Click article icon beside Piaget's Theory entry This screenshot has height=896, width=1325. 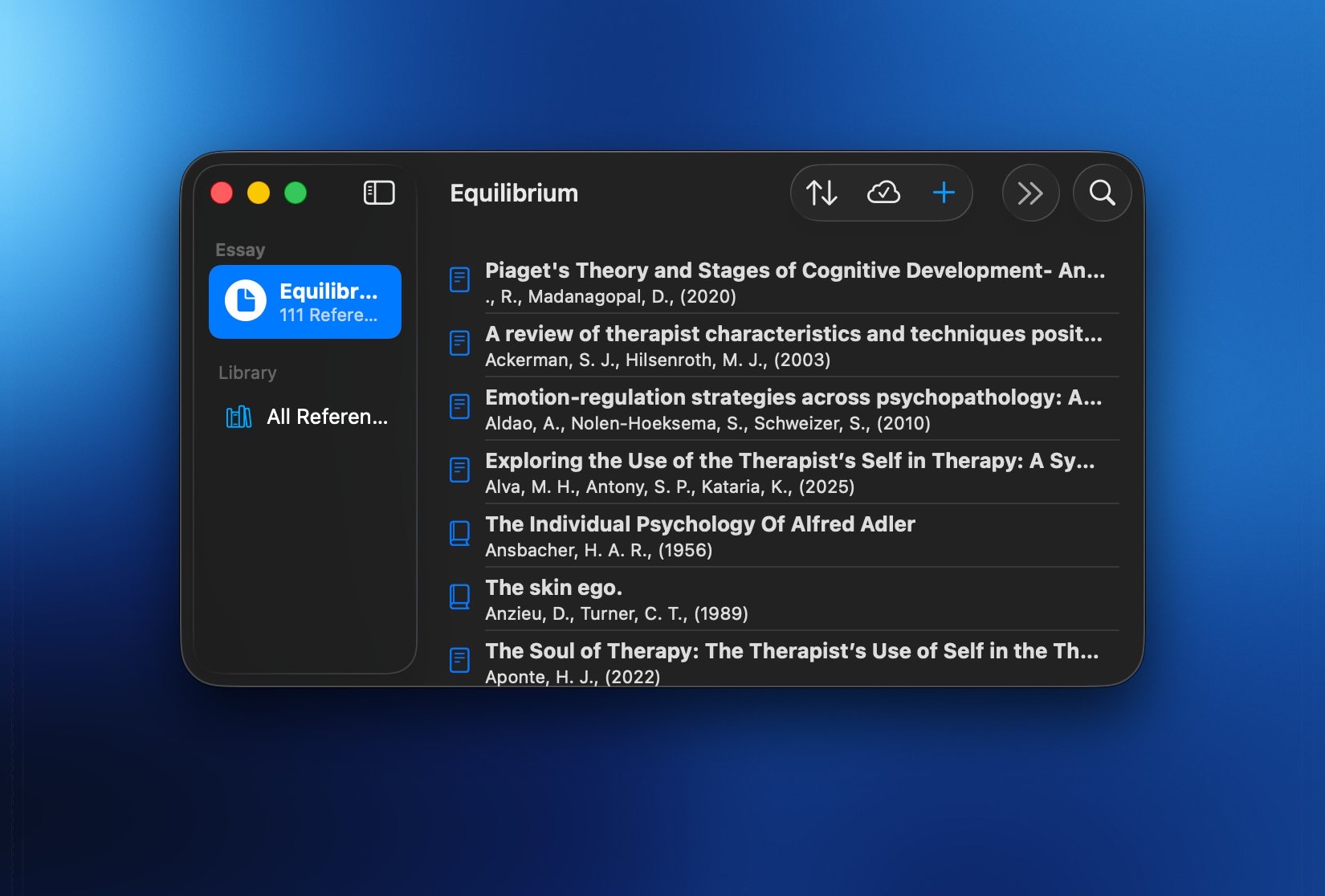459,279
